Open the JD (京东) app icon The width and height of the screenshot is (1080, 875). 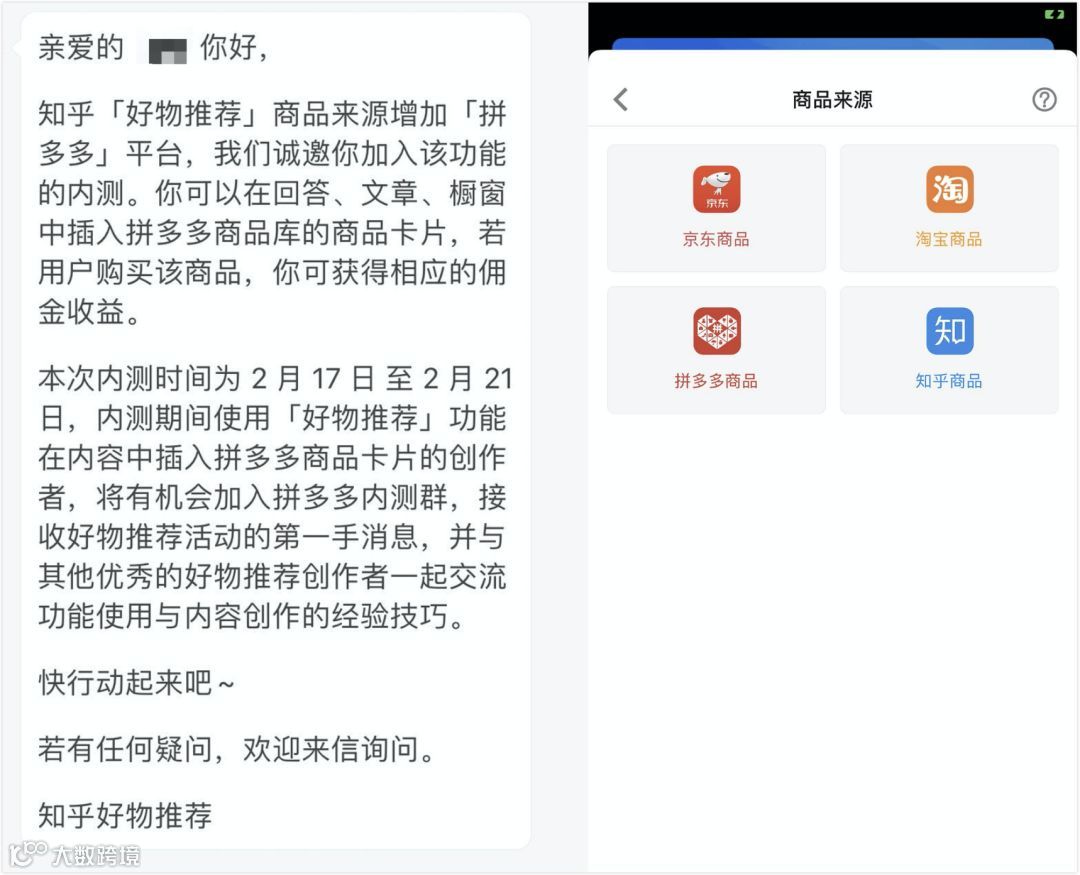click(x=716, y=189)
